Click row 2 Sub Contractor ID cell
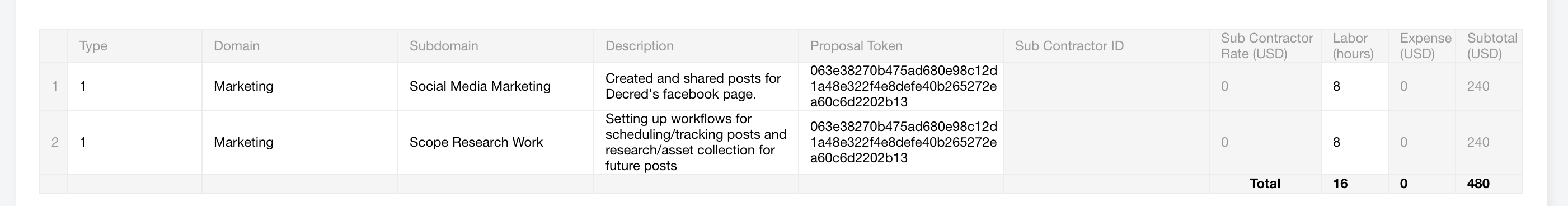Screen dimensions: 1568x206 point(1106,142)
